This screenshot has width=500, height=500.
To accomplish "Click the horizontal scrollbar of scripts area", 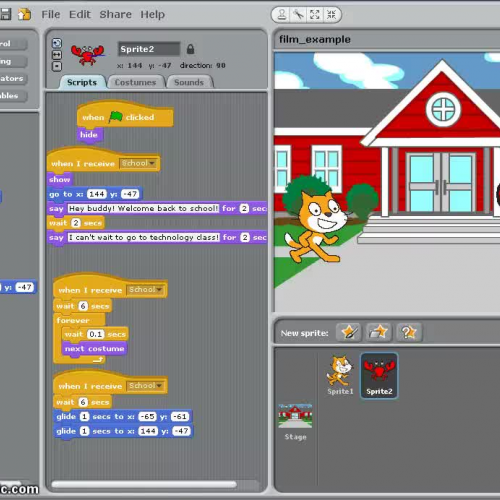I will pyautogui.click(x=144, y=484).
